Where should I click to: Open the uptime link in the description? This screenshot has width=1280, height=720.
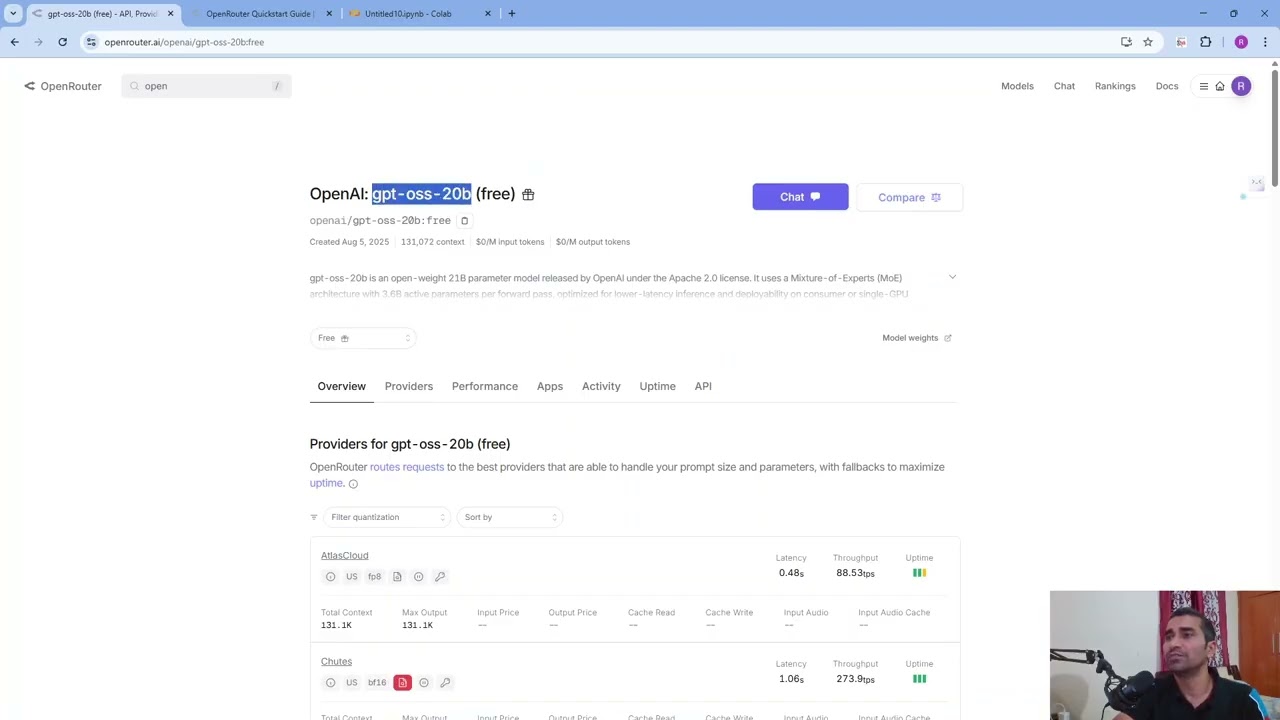point(325,483)
